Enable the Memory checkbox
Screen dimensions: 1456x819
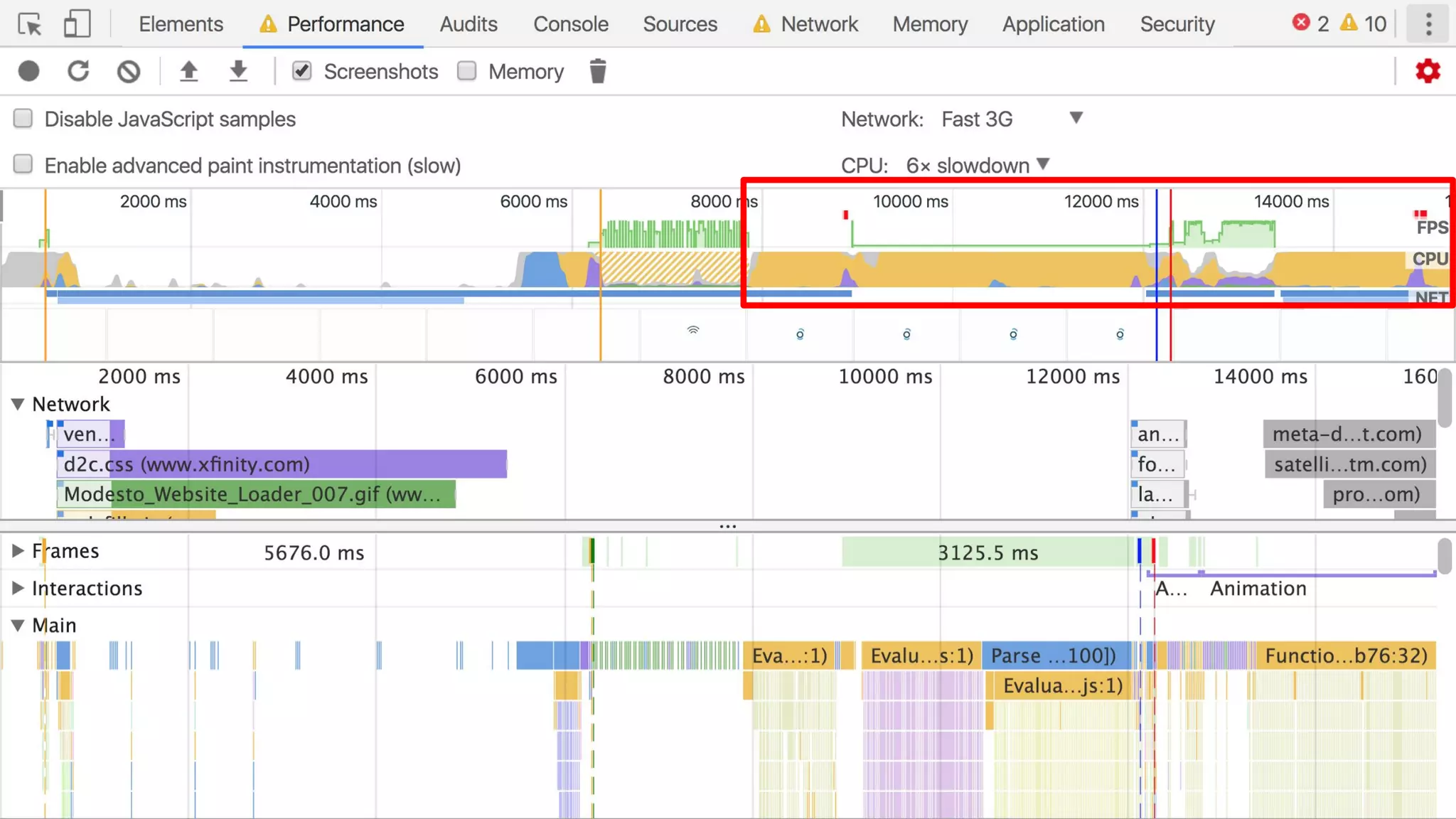point(467,71)
